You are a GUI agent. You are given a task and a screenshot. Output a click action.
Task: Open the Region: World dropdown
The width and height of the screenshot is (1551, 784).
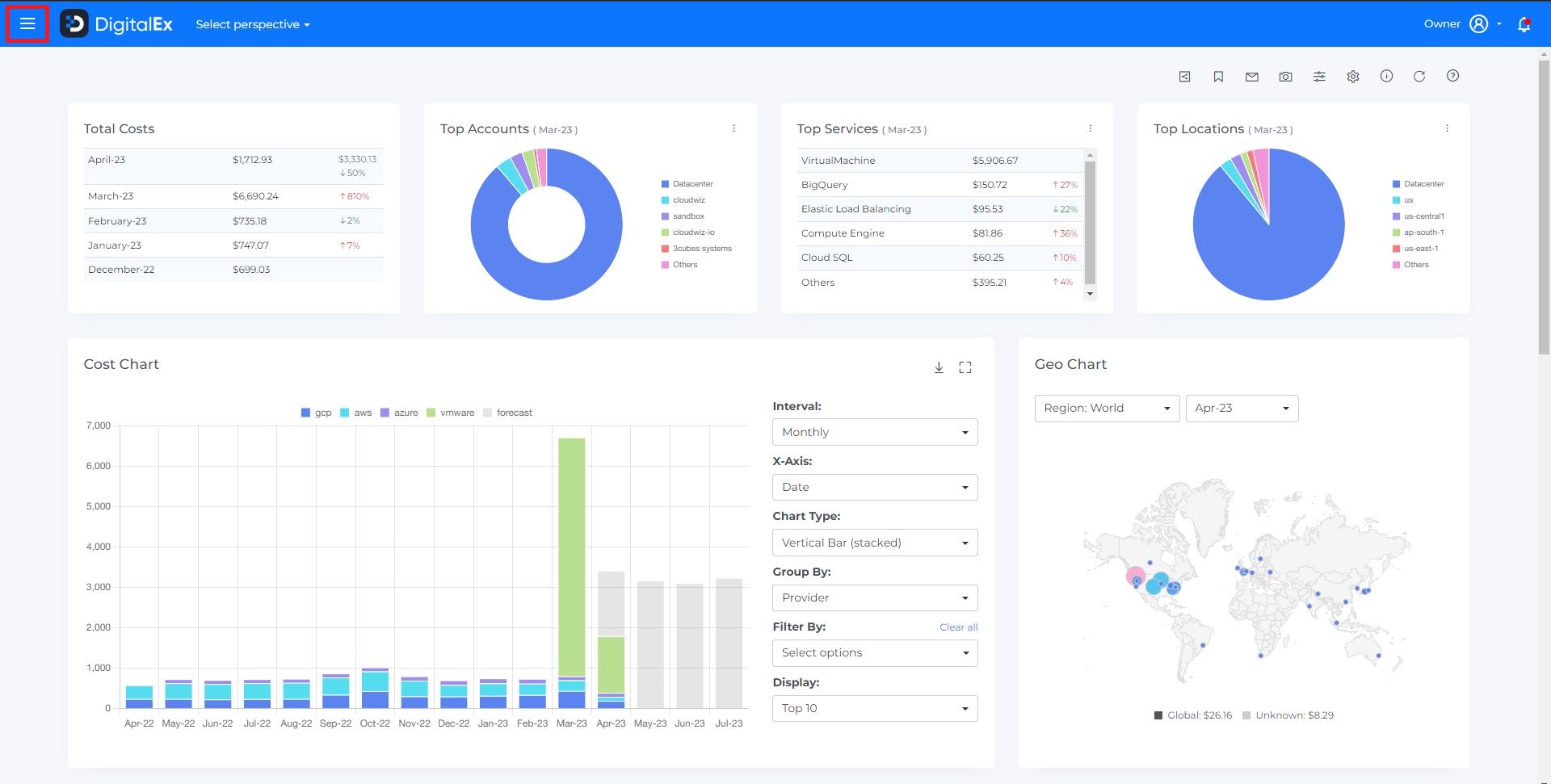point(1106,409)
